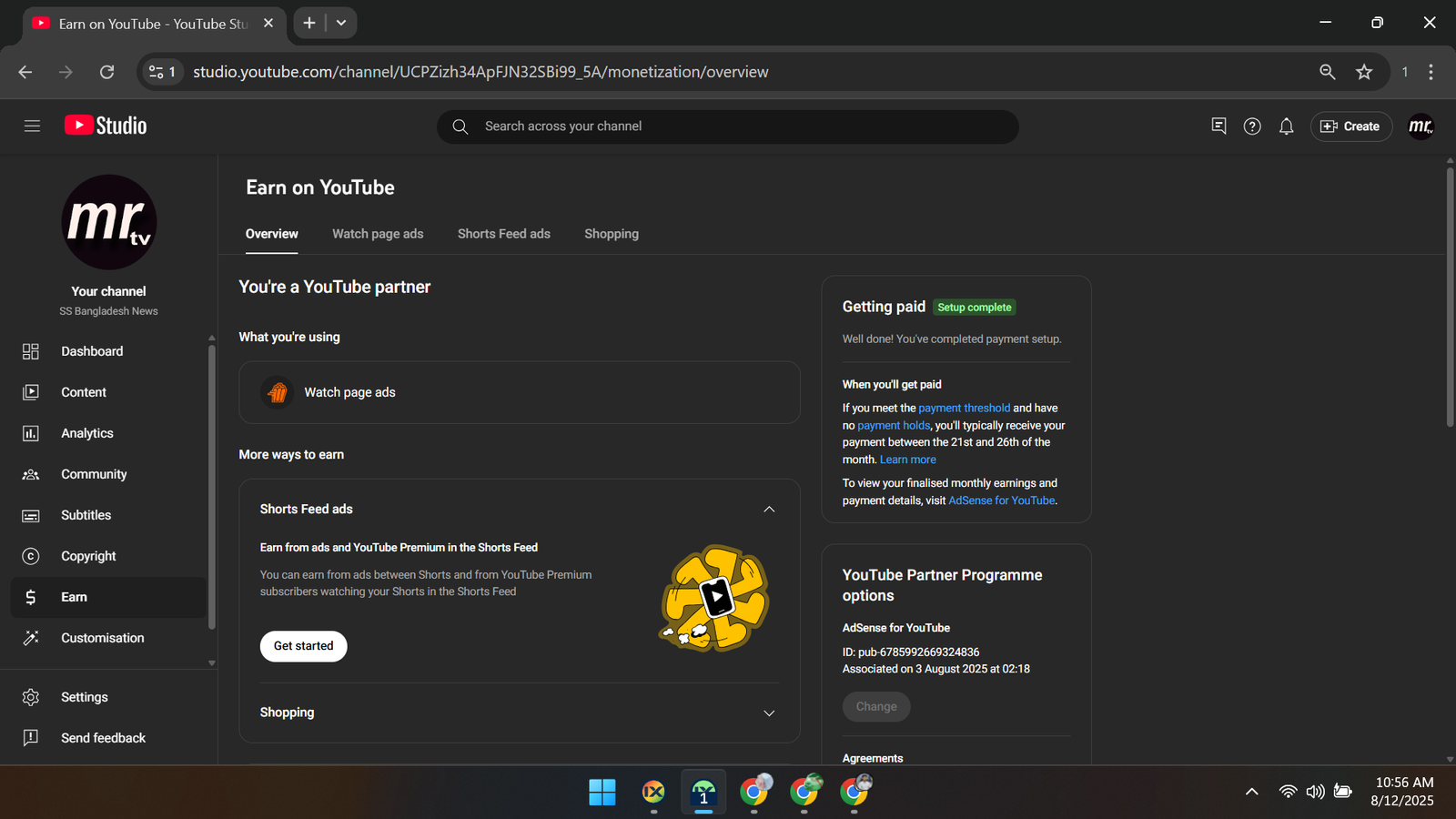
Task: Reload the page
Action: point(106,72)
